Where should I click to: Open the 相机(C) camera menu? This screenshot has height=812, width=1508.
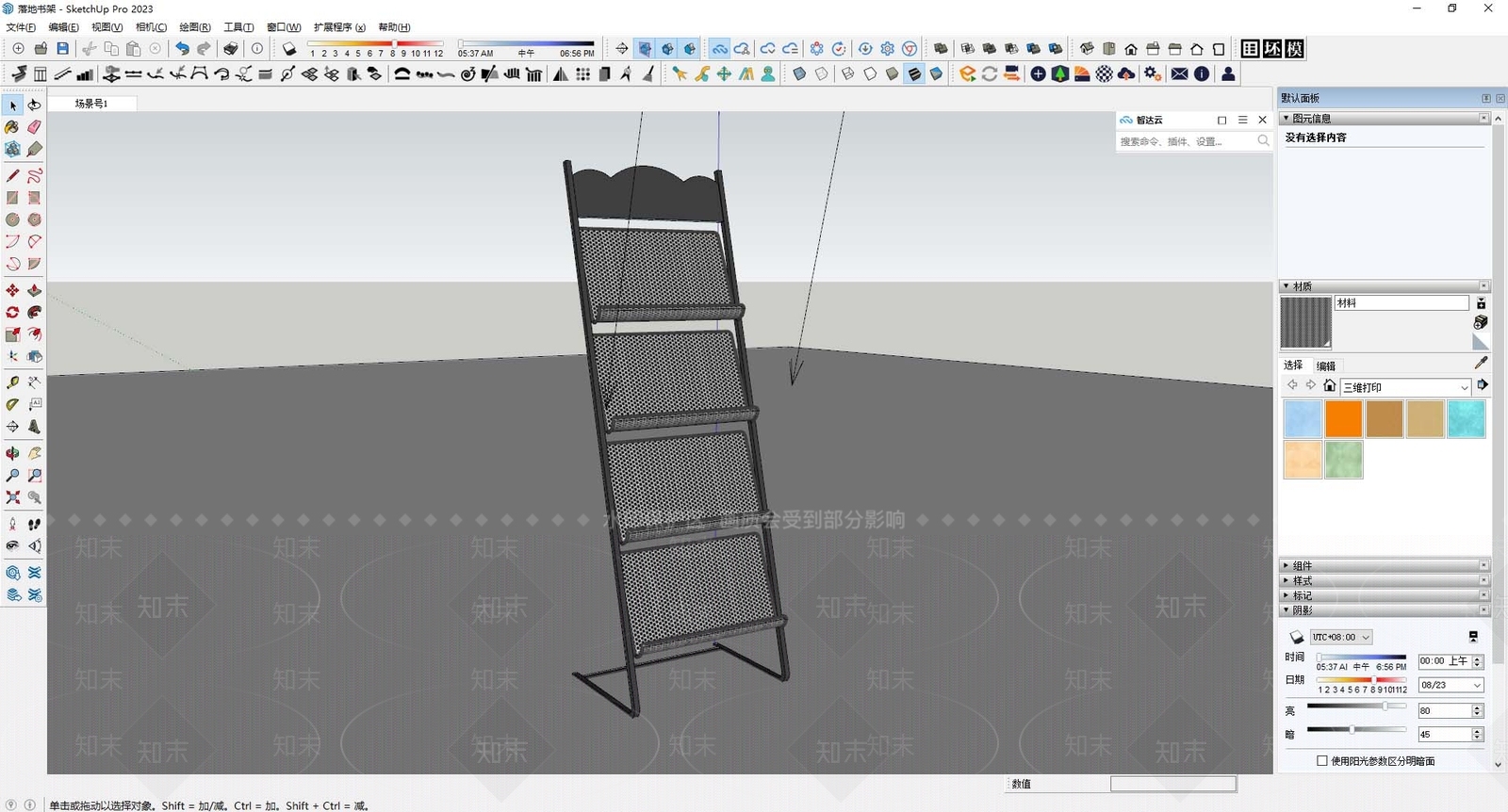pyautogui.click(x=151, y=27)
